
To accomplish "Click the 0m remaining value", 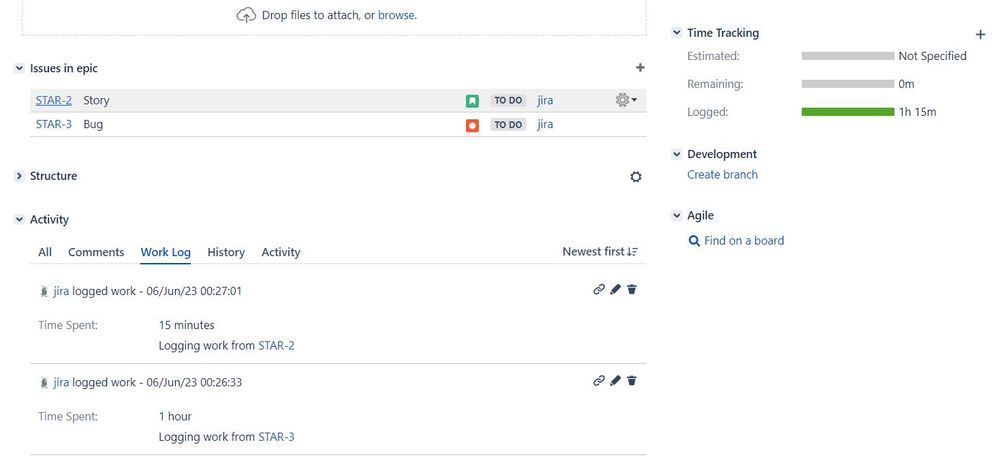I will [906, 84].
